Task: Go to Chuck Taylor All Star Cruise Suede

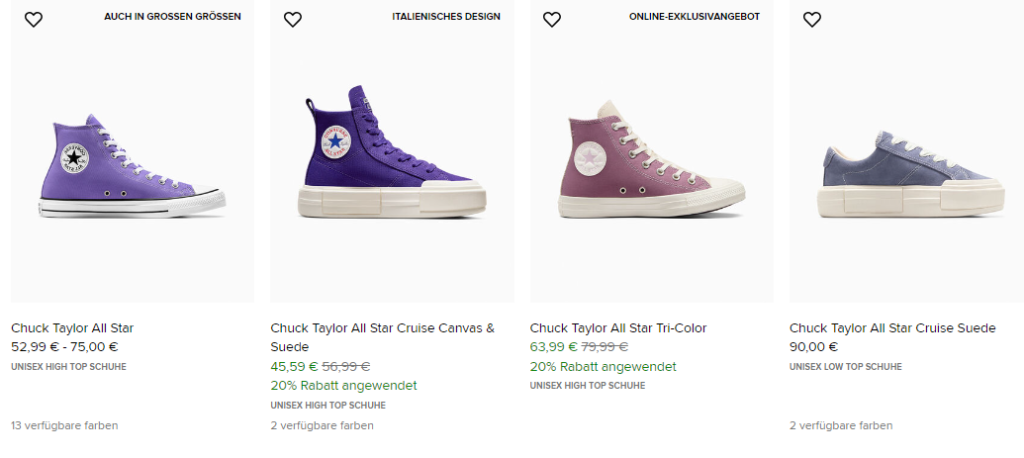Action: (x=892, y=328)
